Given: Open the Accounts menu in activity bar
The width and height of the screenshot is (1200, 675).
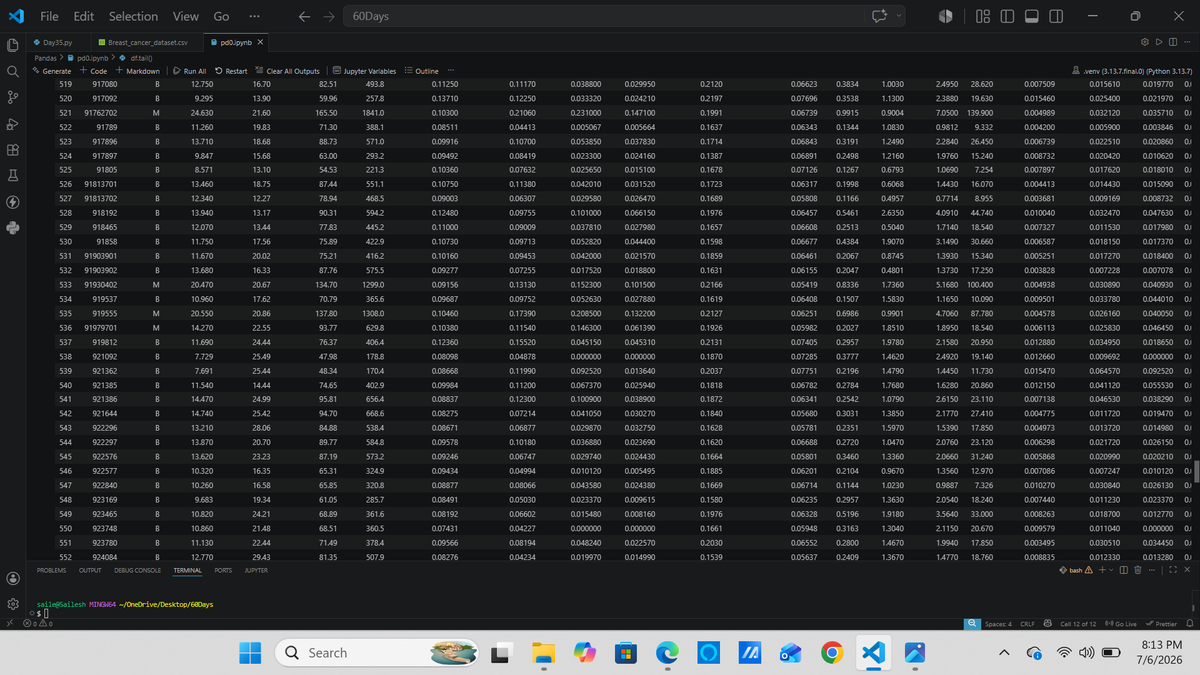Looking at the screenshot, I should [x=12, y=580].
